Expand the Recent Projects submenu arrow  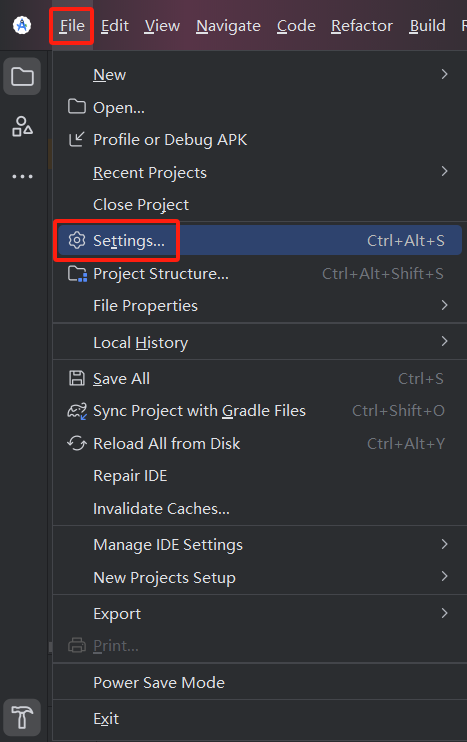point(444,171)
